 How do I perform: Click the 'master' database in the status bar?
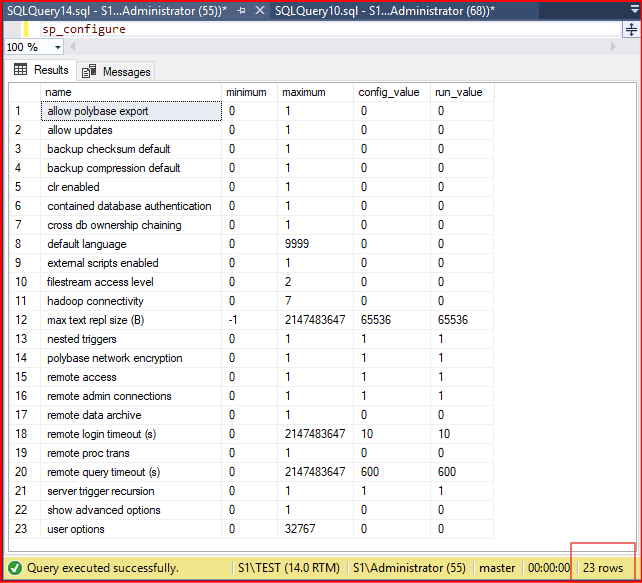[x=497, y=568]
